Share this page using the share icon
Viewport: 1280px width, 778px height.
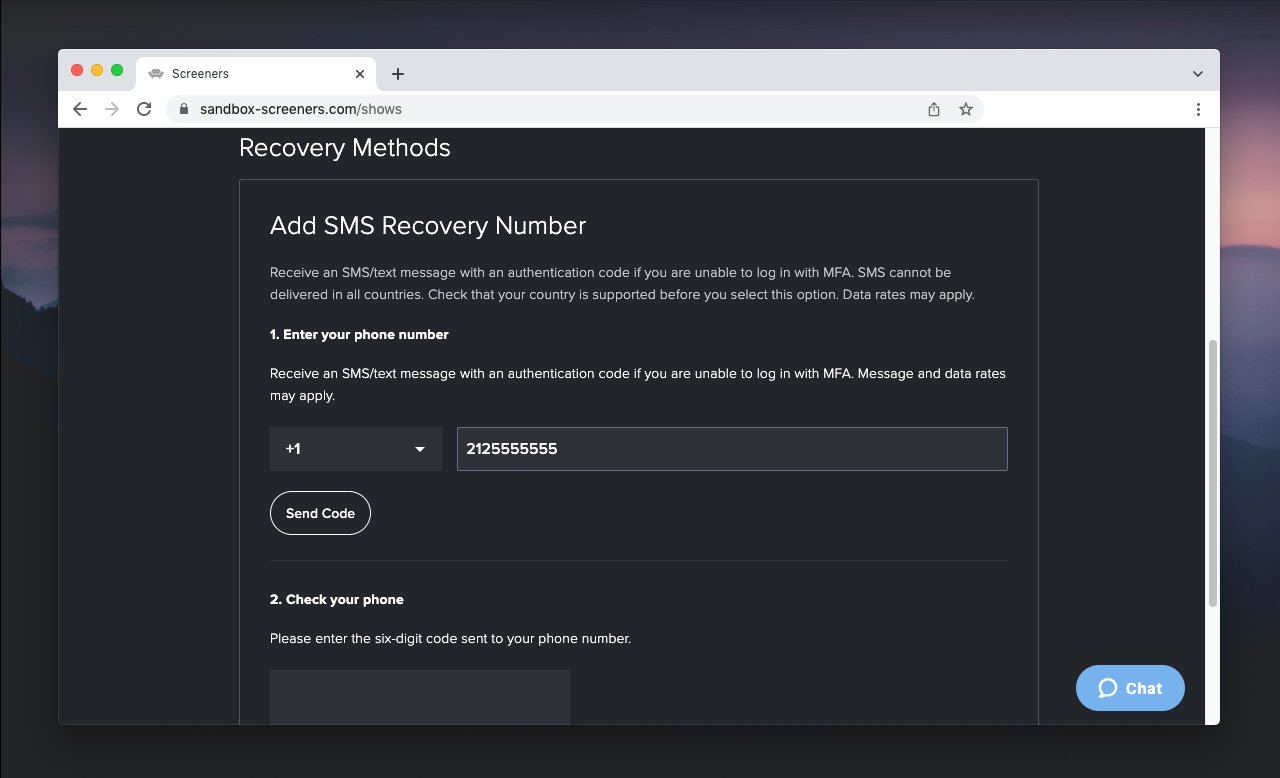pos(934,109)
